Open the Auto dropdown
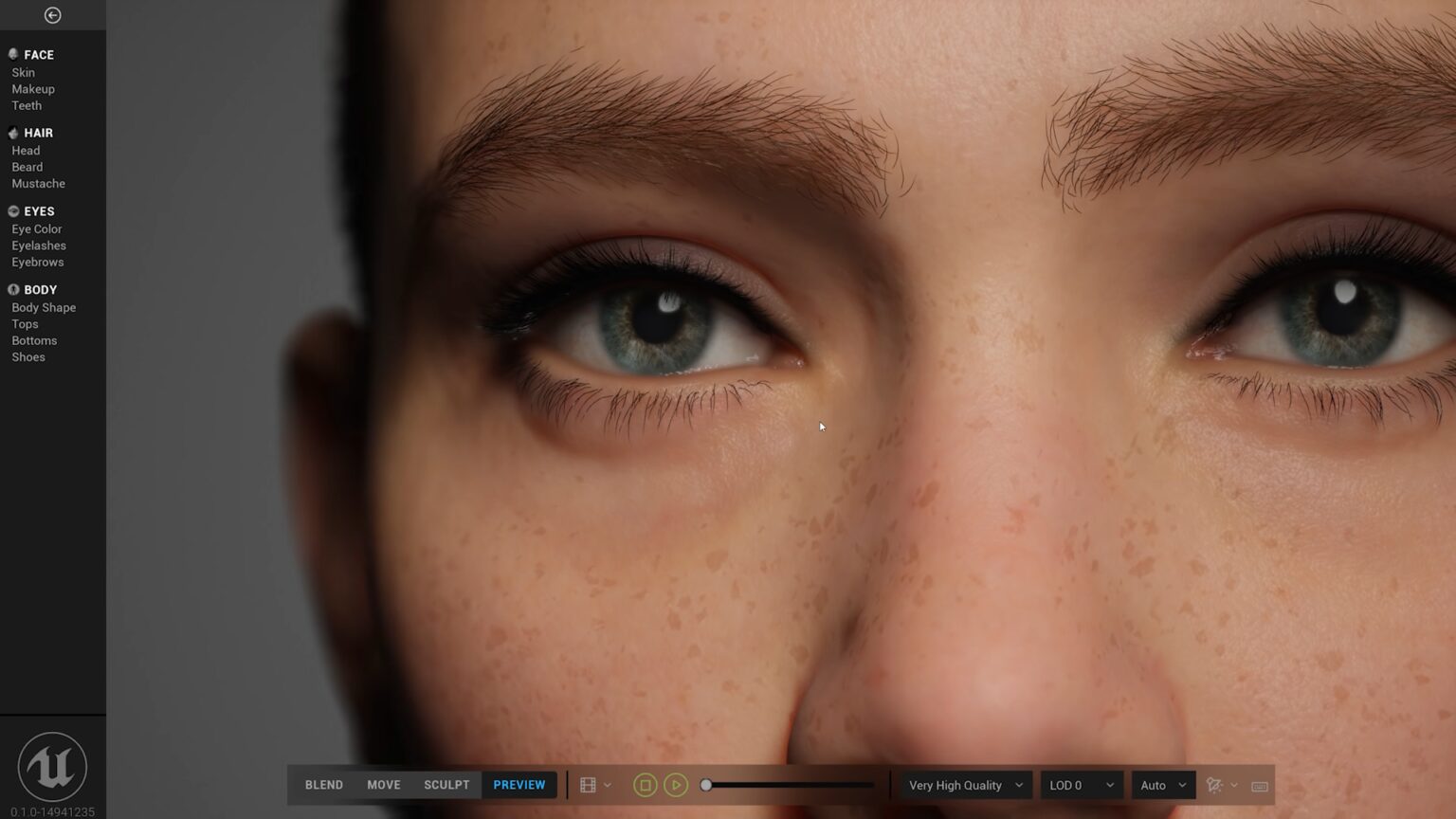The image size is (1456, 819). [x=1163, y=785]
